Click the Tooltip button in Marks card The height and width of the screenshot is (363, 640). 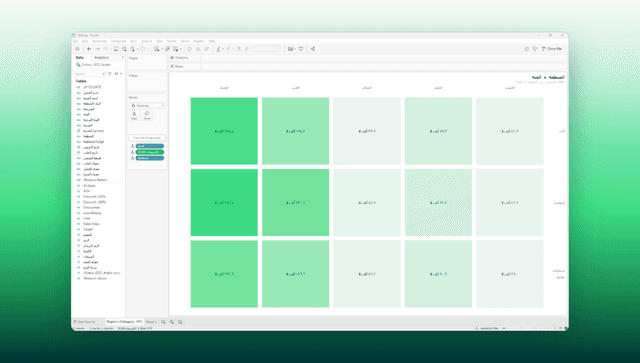[x=147, y=115]
